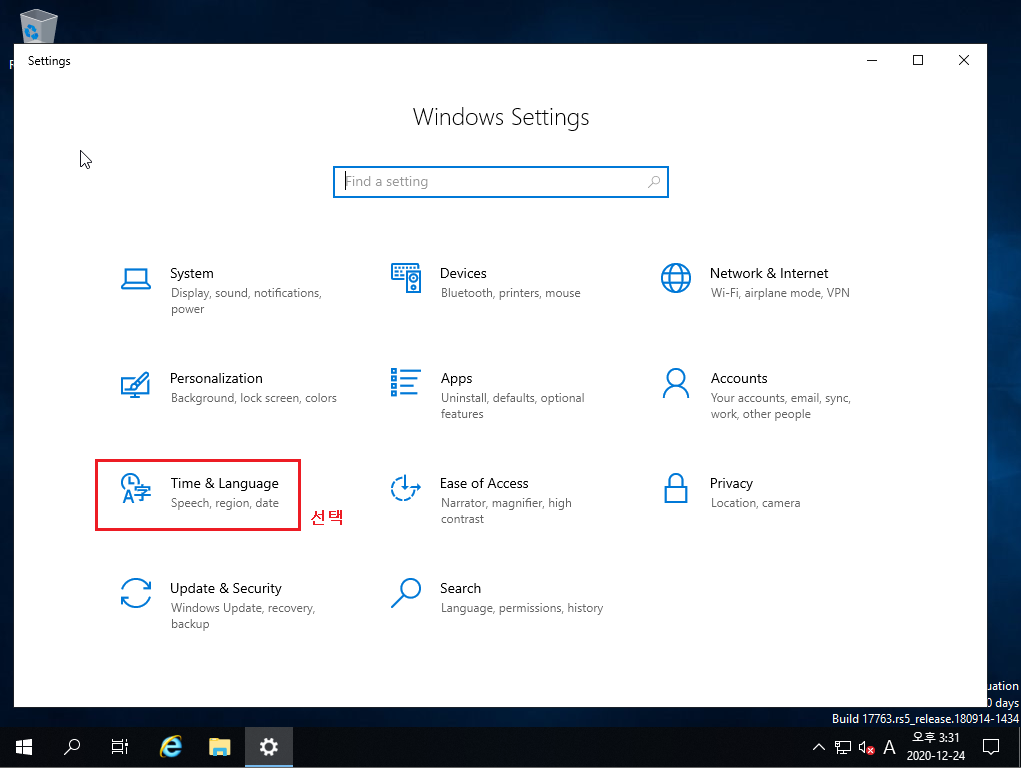Open System settings via its title
The width and height of the screenshot is (1021, 768).
coord(191,274)
